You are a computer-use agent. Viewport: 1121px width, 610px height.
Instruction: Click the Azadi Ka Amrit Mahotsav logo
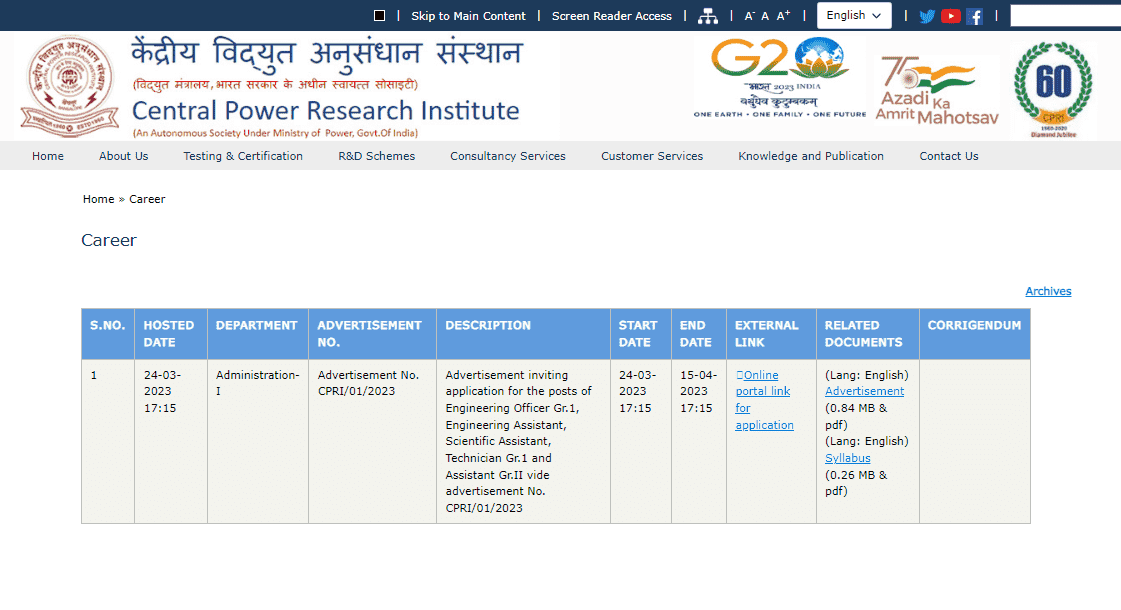(937, 90)
